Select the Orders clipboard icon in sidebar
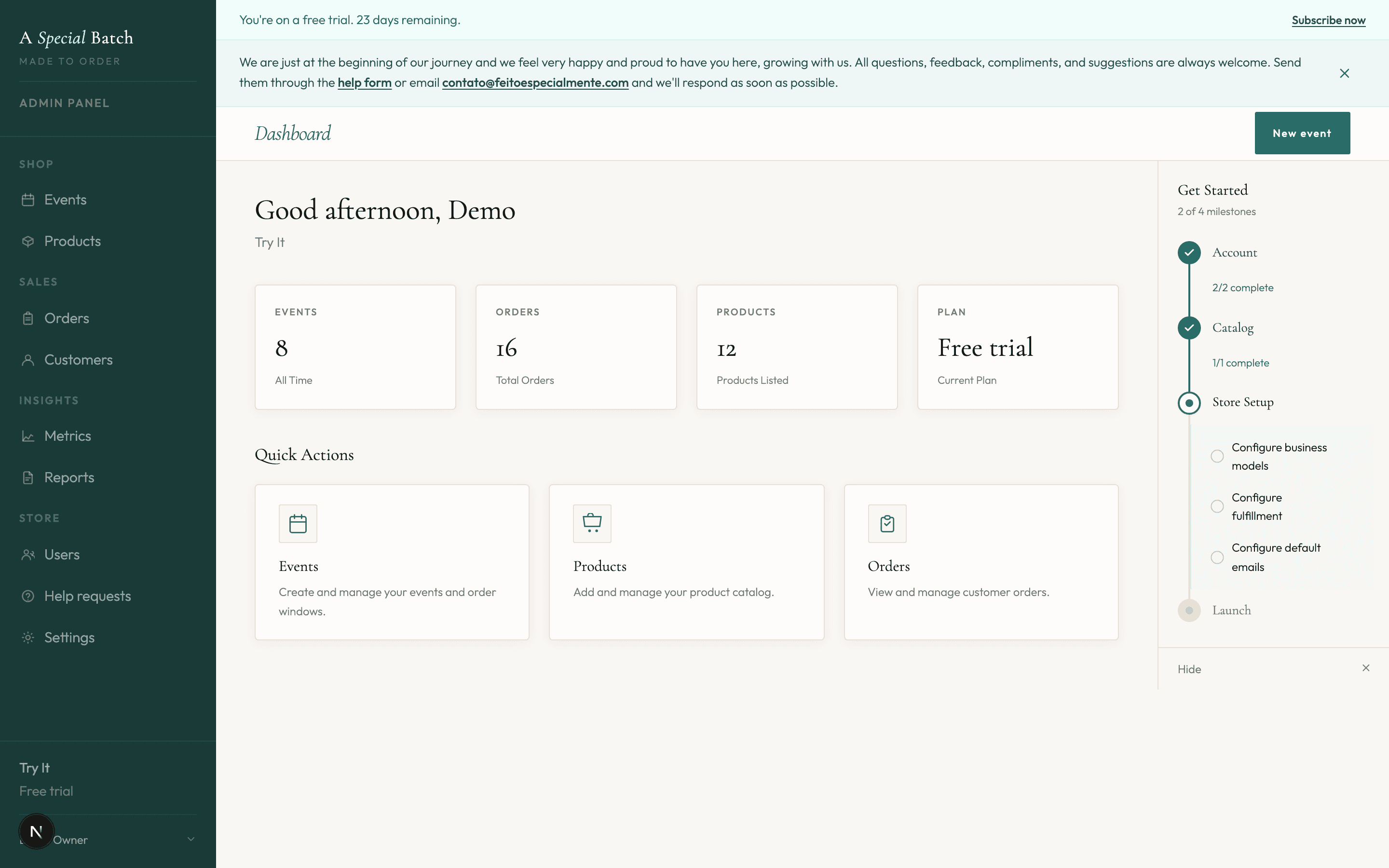This screenshot has height=868, width=1389. (x=28, y=318)
